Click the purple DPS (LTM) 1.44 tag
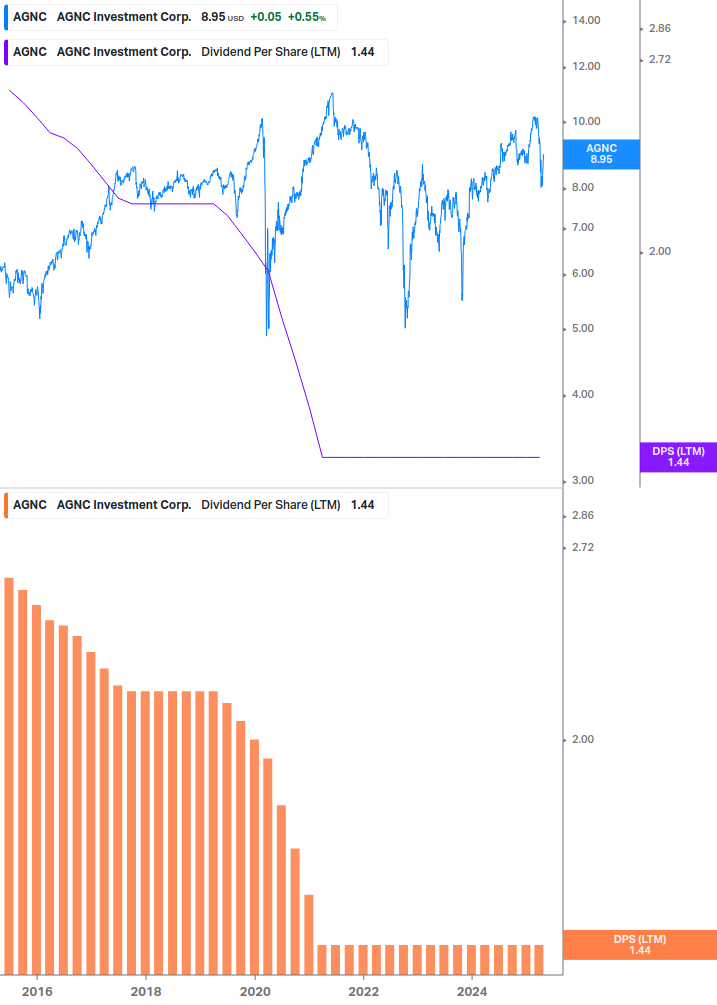Screen dimensions: 717x1005 (678, 457)
